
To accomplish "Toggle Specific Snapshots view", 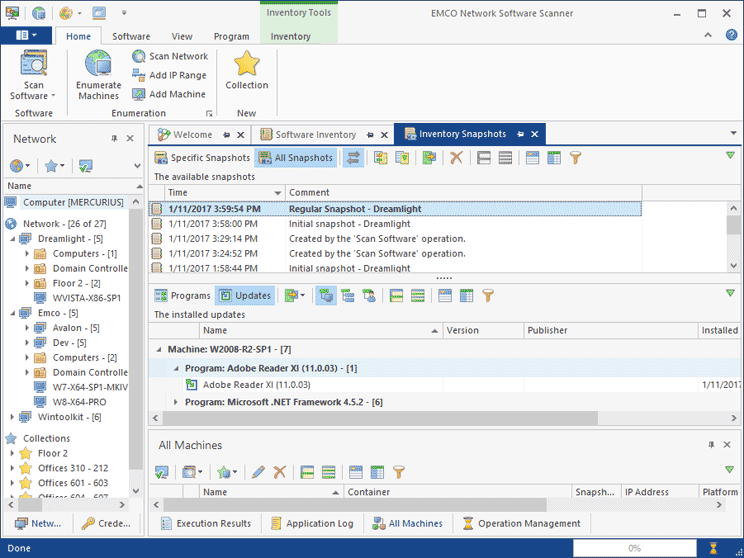I will pos(202,158).
